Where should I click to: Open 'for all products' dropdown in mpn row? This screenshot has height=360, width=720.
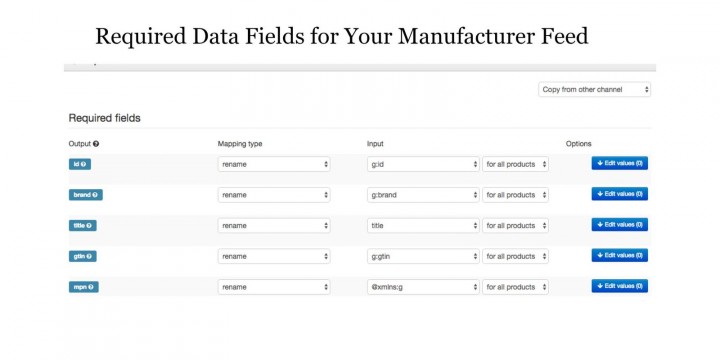(x=515, y=287)
